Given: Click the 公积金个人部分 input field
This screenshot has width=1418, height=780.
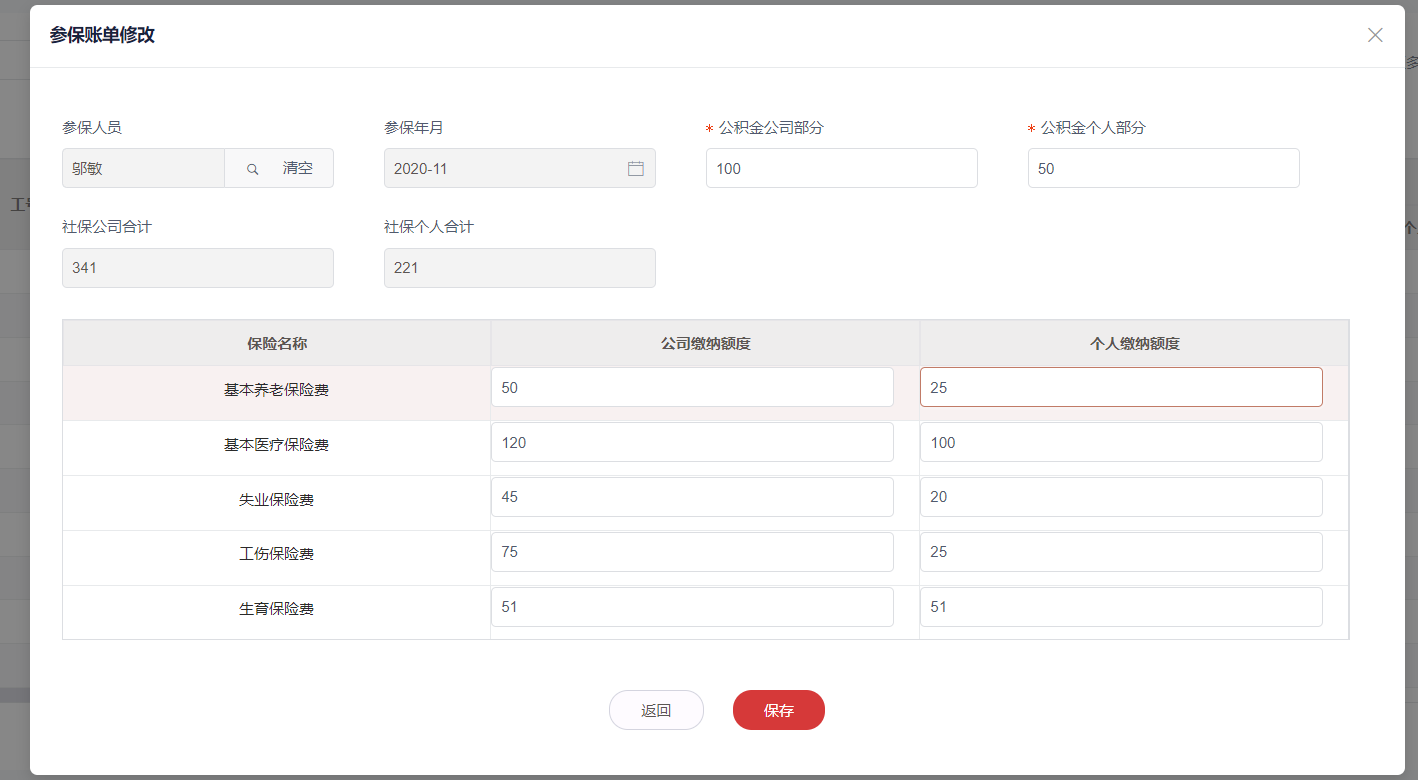Looking at the screenshot, I should click(1163, 169).
